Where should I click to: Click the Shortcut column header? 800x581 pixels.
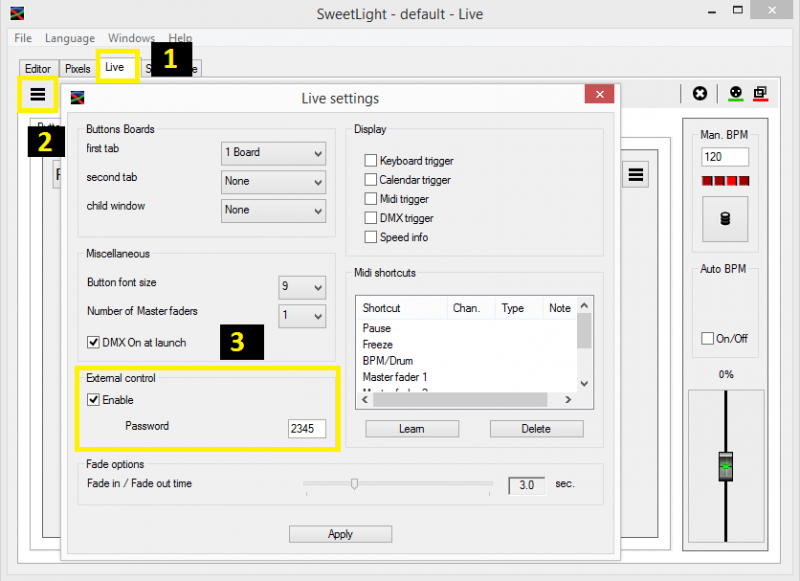(402, 308)
